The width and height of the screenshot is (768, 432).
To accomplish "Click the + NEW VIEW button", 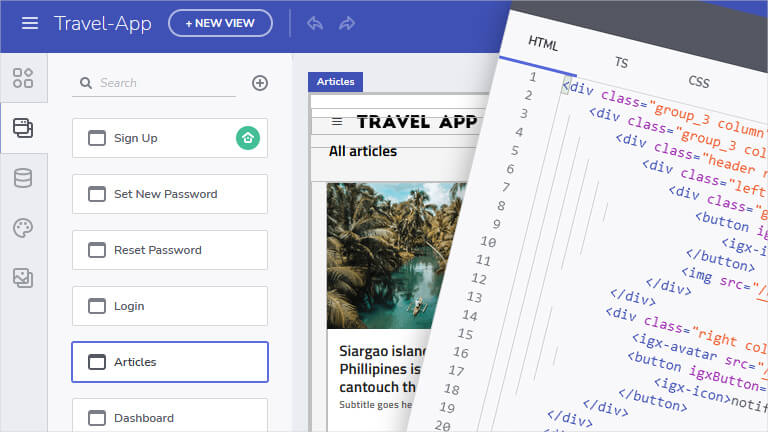I will click(220, 23).
